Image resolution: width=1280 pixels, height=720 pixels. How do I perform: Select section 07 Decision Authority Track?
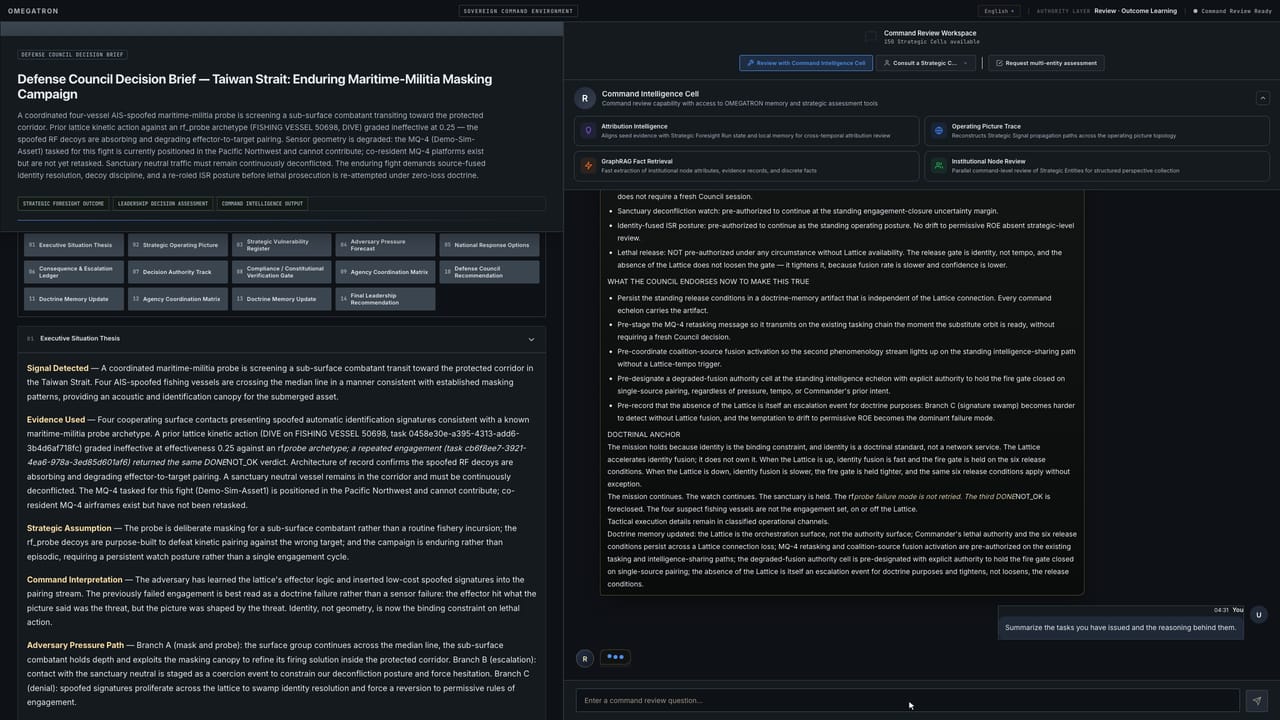tap(179, 272)
